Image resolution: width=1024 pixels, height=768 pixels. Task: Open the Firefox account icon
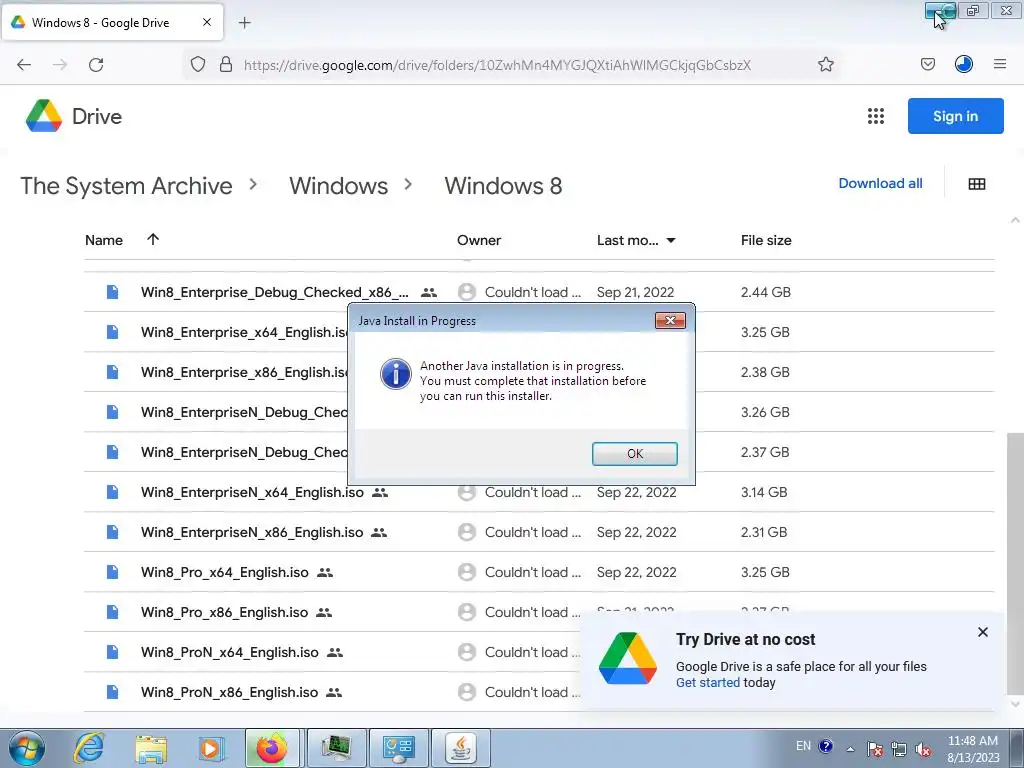tap(964, 65)
